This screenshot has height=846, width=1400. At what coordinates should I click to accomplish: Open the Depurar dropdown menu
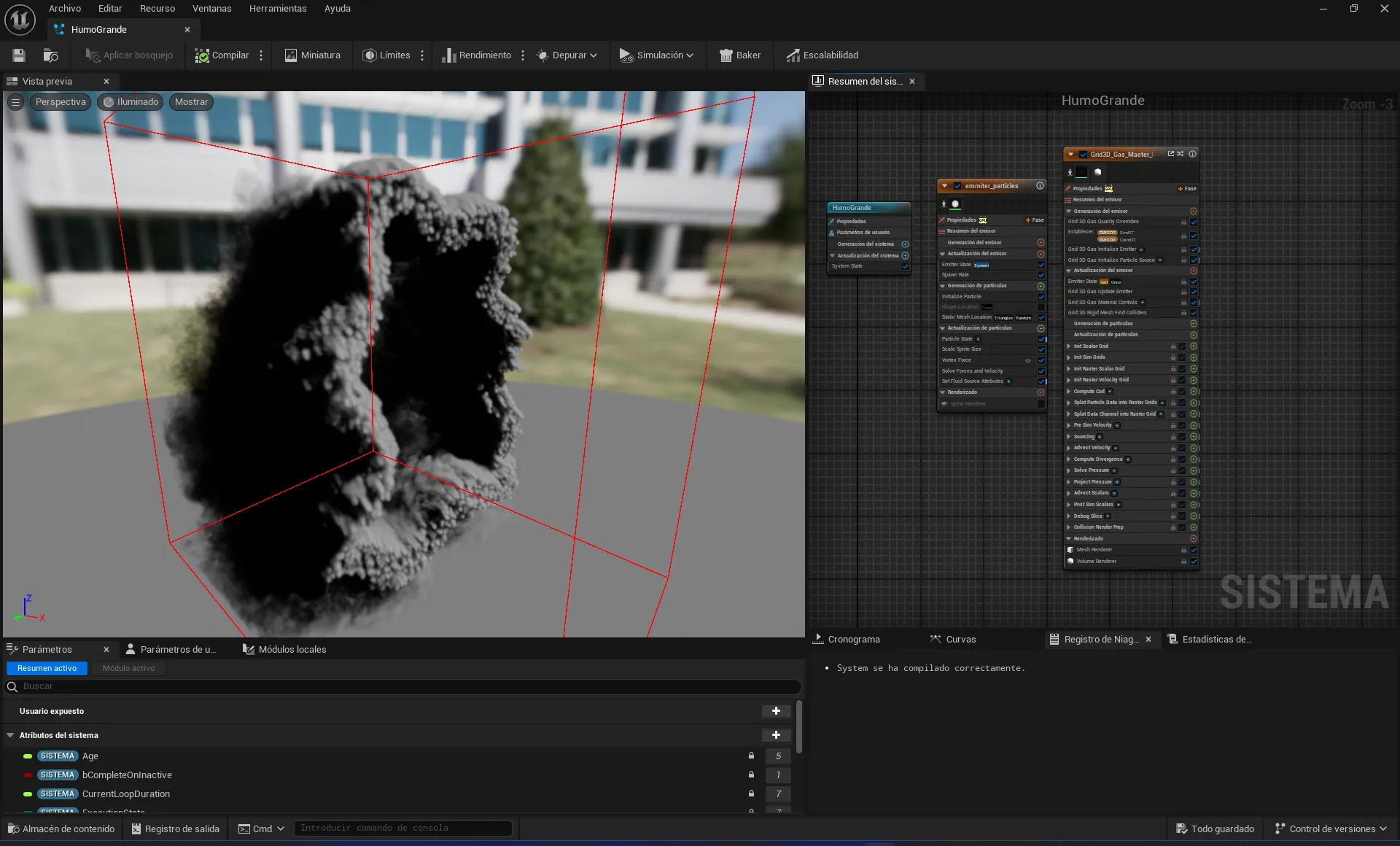pyautogui.click(x=567, y=55)
